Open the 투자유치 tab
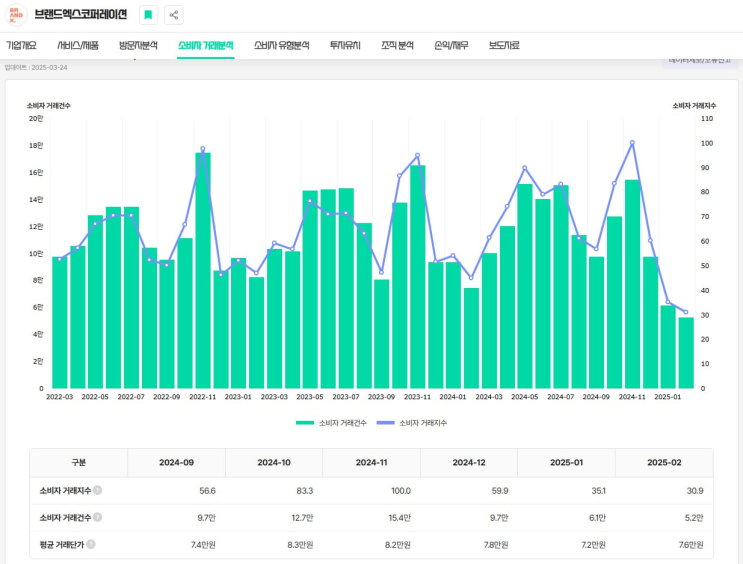 [x=345, y=46]
